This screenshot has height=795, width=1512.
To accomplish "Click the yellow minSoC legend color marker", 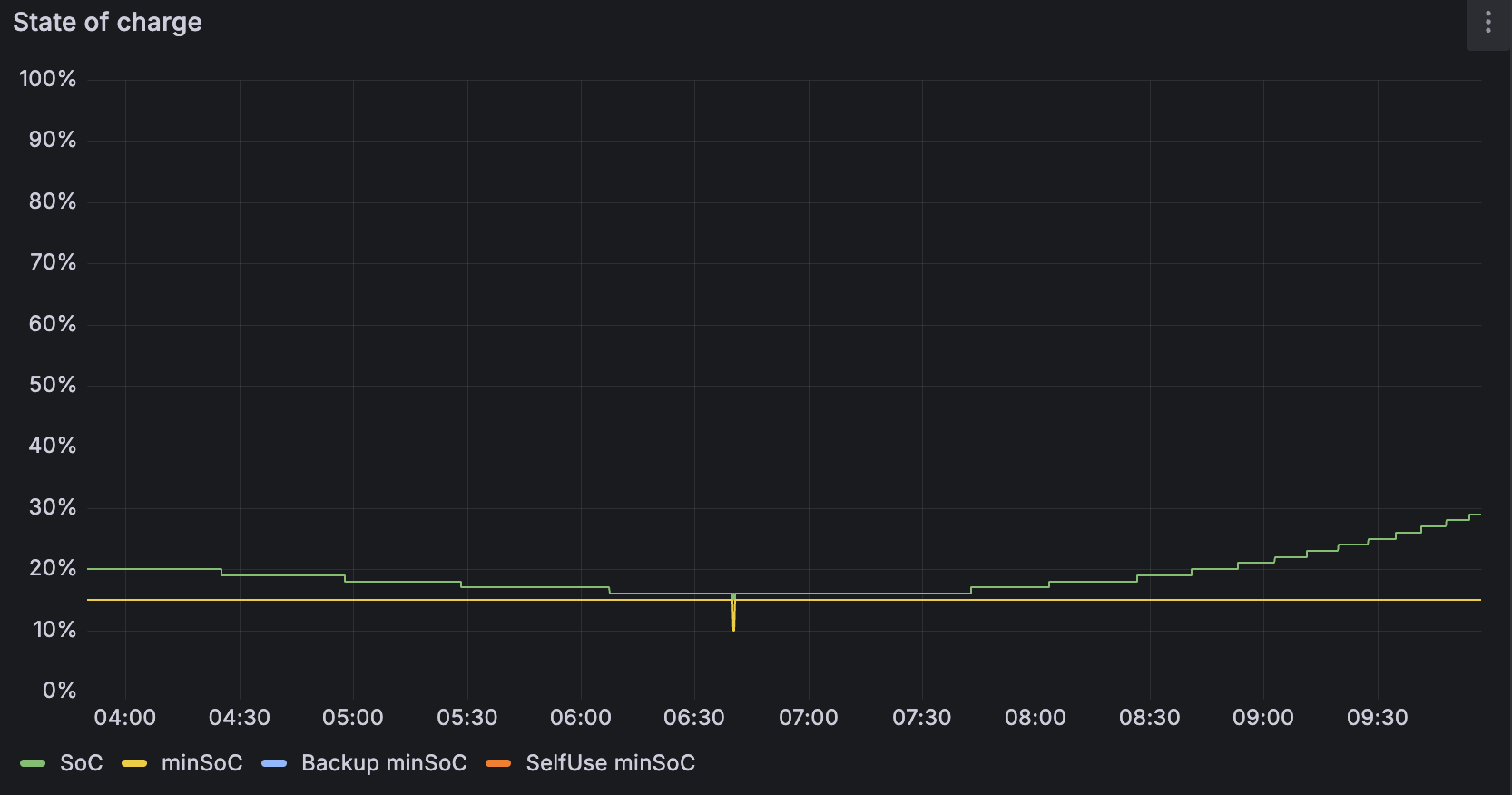I will click(134, 763).
